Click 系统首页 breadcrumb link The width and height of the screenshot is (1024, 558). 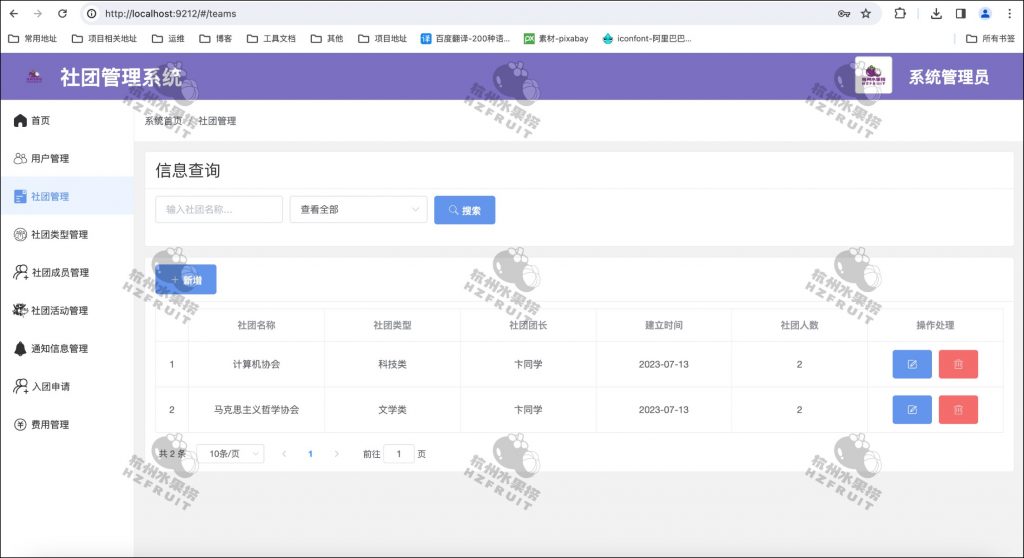pos(163,121)
